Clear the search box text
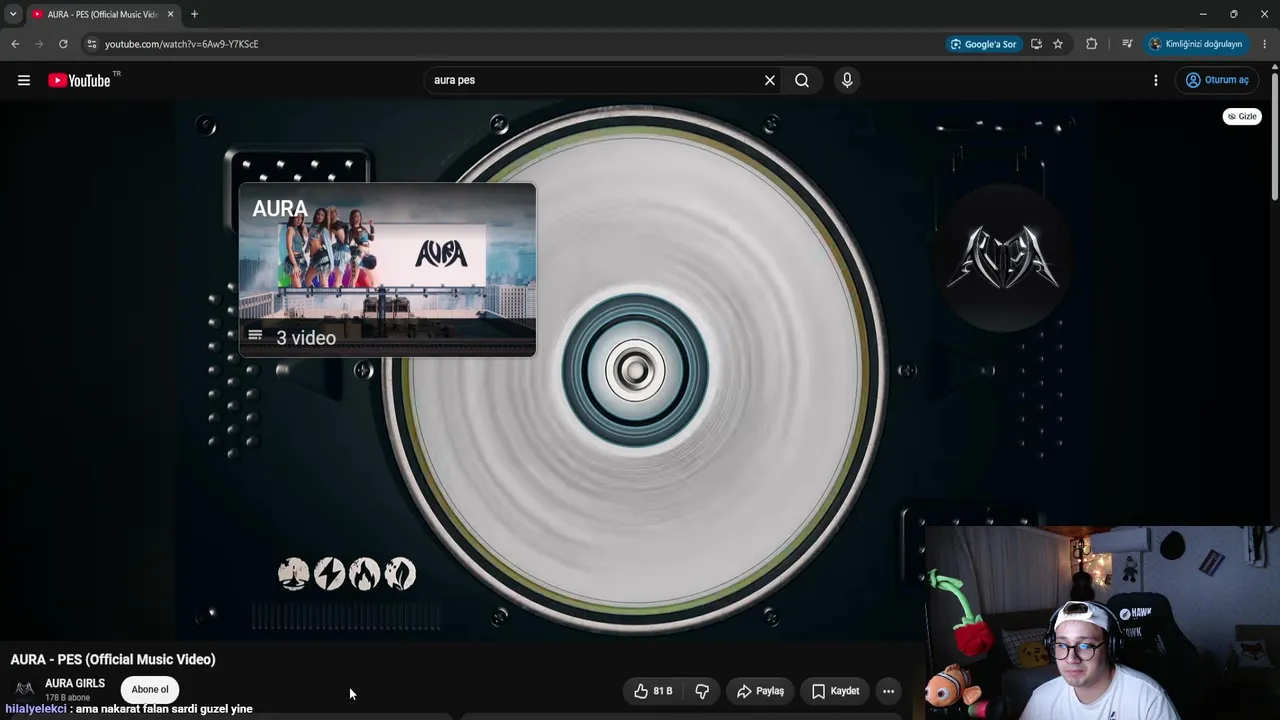Viewport: 1280px width, 720px height. 770,80
